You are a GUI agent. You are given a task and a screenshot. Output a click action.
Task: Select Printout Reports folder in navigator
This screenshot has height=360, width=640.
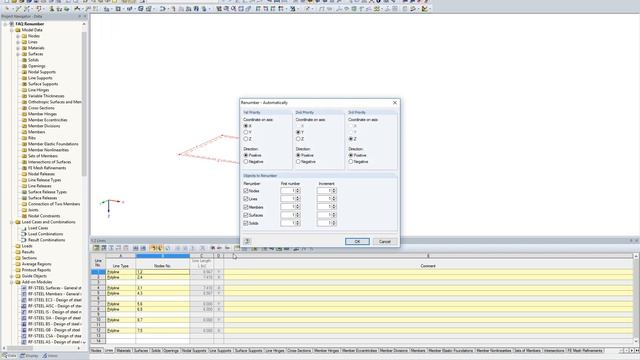point(36,270)
